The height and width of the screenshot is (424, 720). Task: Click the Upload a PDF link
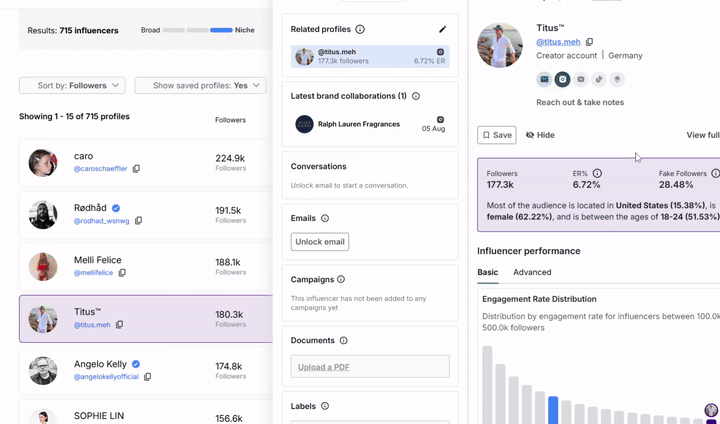(x=323, y=367)
